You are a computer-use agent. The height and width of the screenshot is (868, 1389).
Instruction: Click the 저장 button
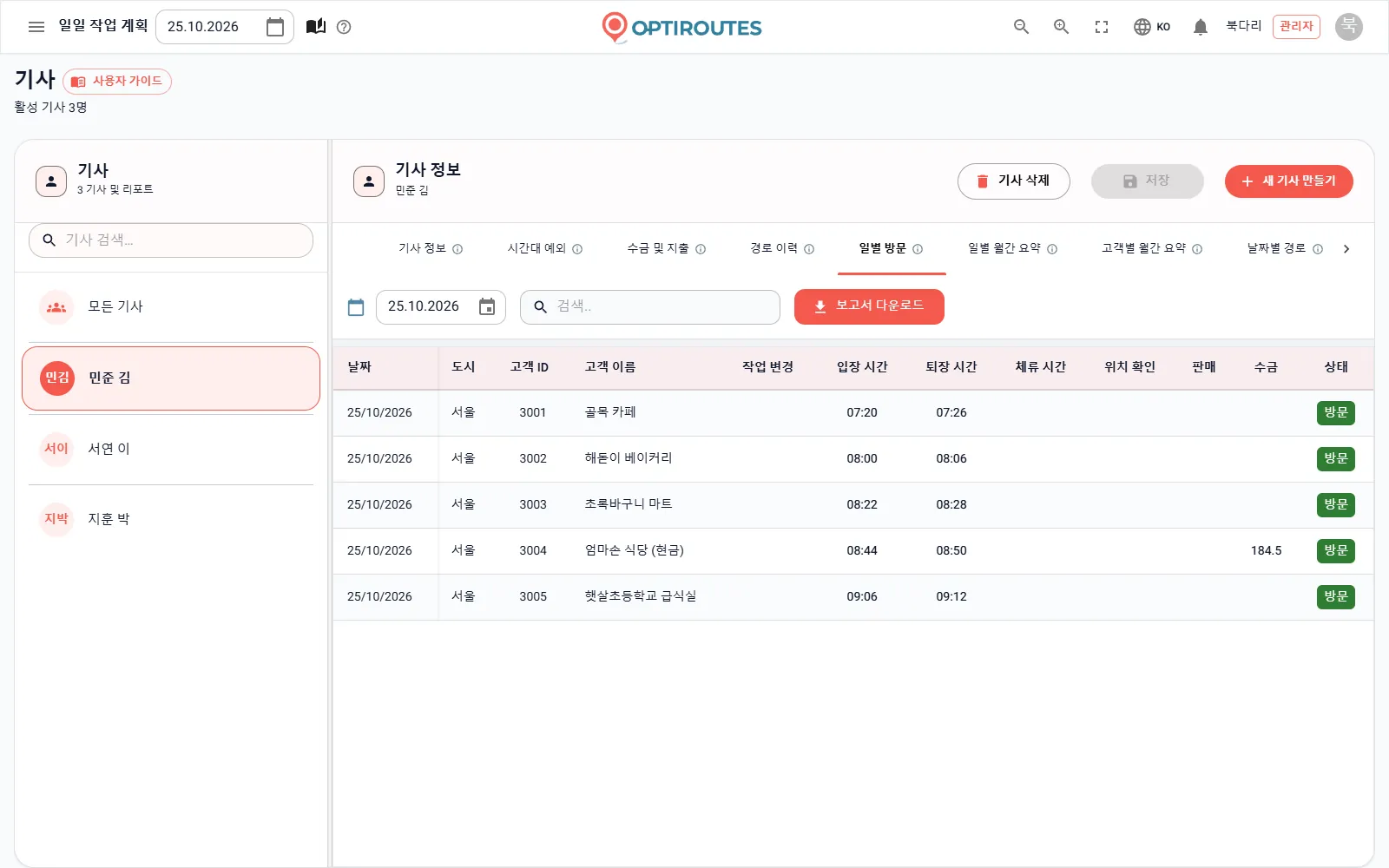[x=1147, y=181]
